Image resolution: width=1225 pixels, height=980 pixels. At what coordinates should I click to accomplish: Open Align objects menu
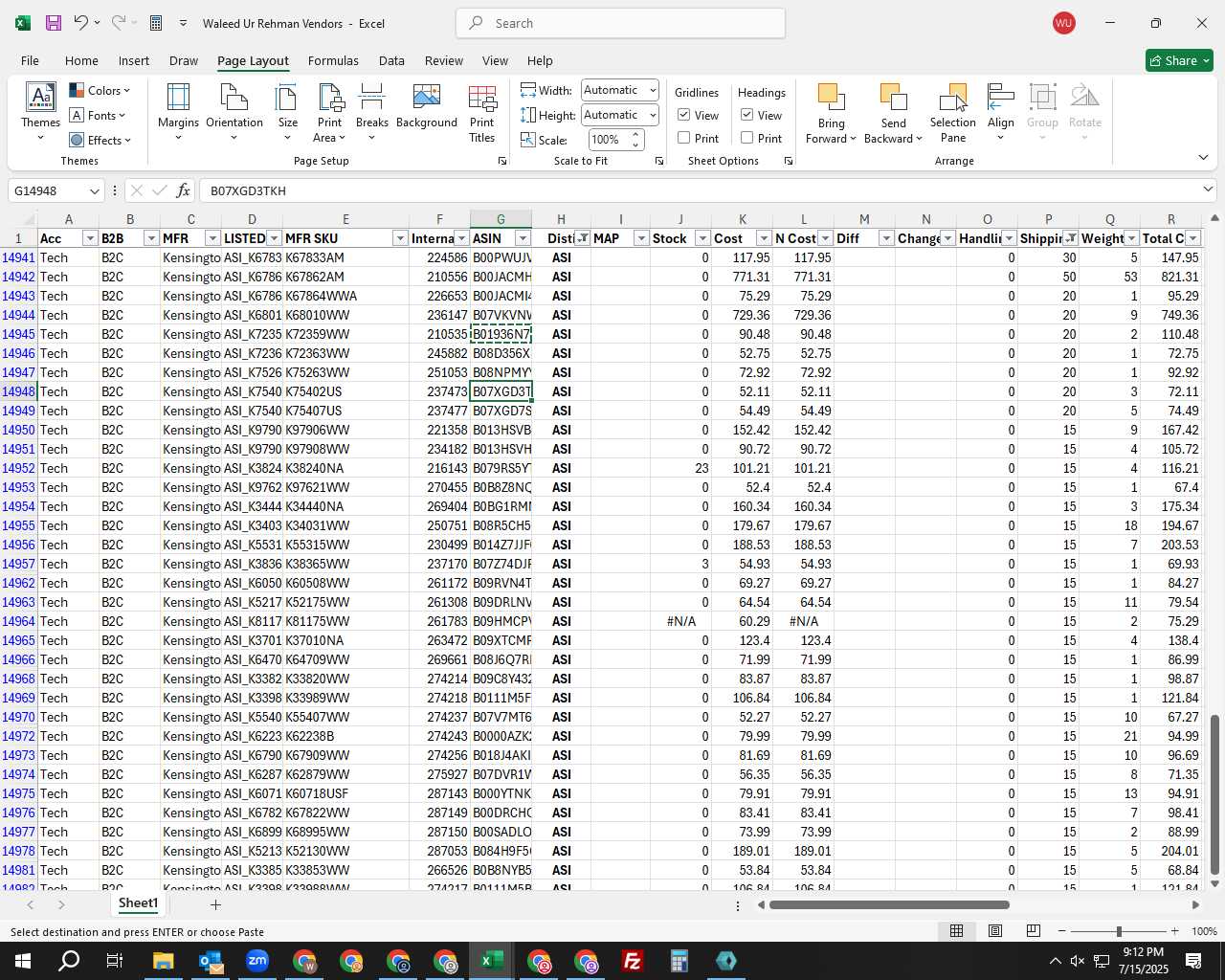click(x=1001, y=112)
